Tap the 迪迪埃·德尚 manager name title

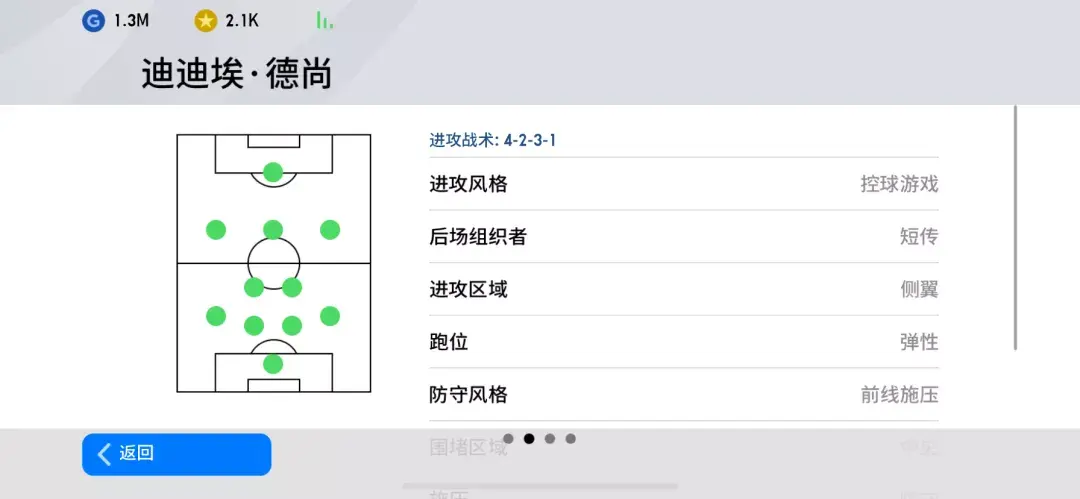click(237, 74)
